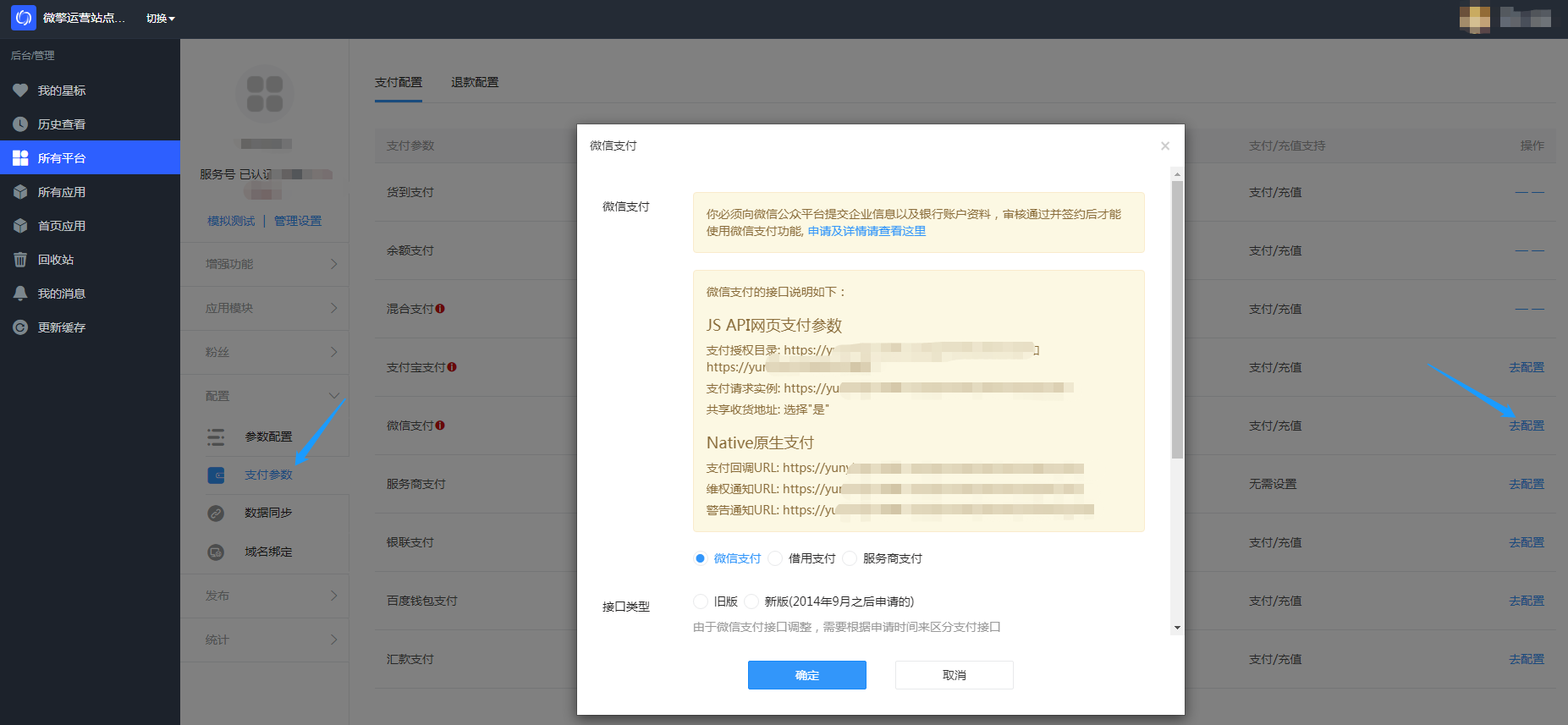Click the WeEngine logo icon
Screen dimensions: 1568x725
coord(24,18)
